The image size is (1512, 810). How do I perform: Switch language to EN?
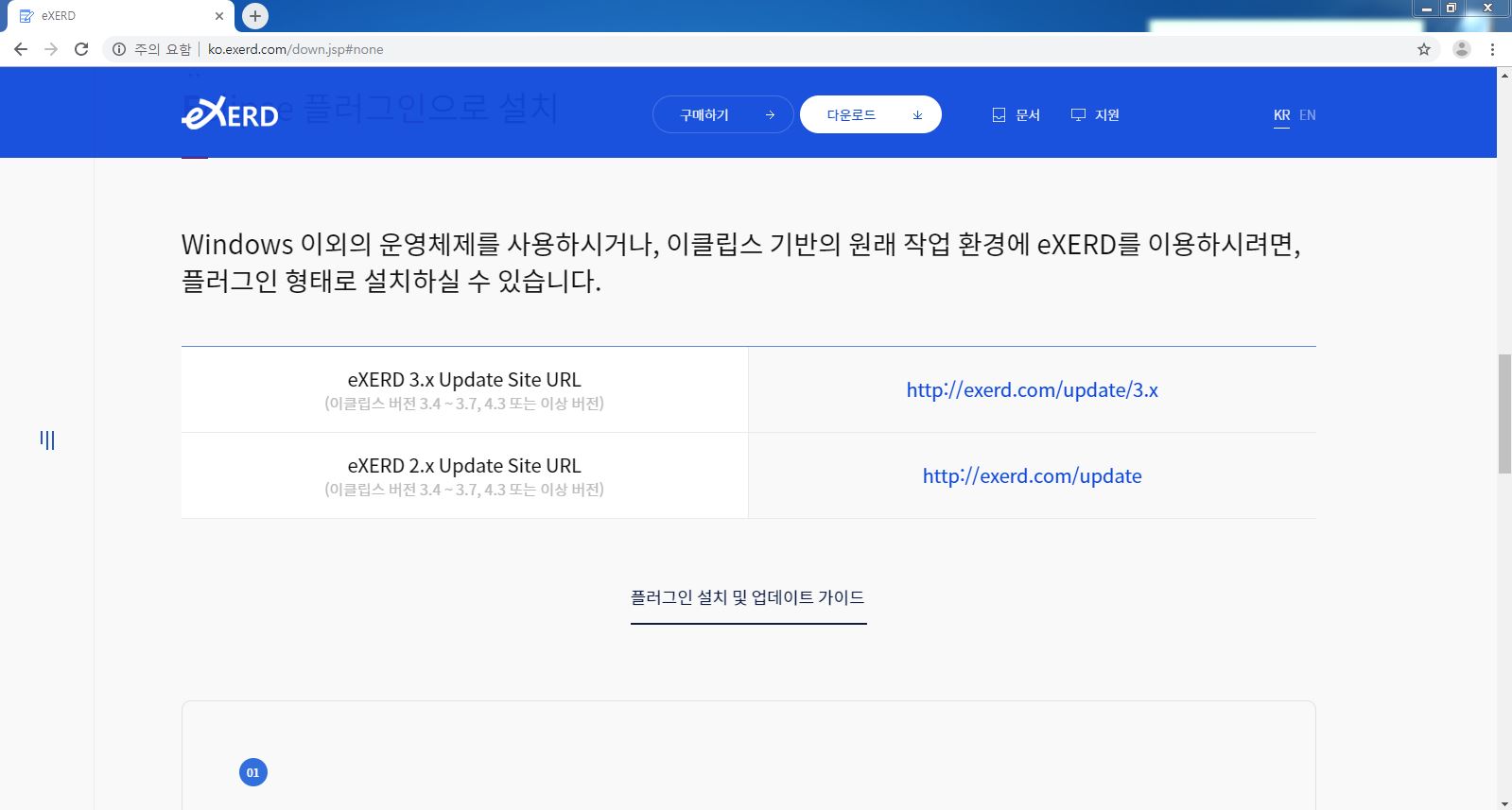[1308, 115]
